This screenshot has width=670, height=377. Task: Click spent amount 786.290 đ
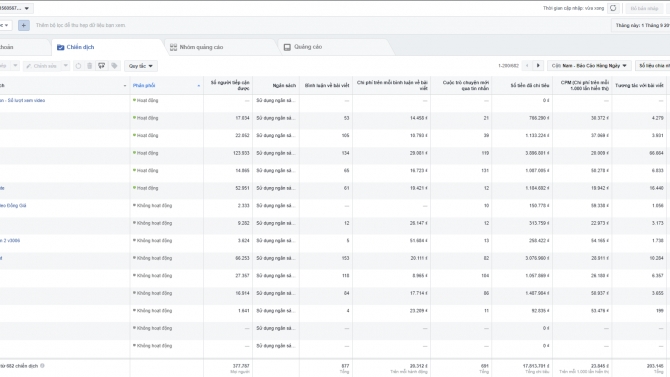pyautogui.click(x=539, y=118)
